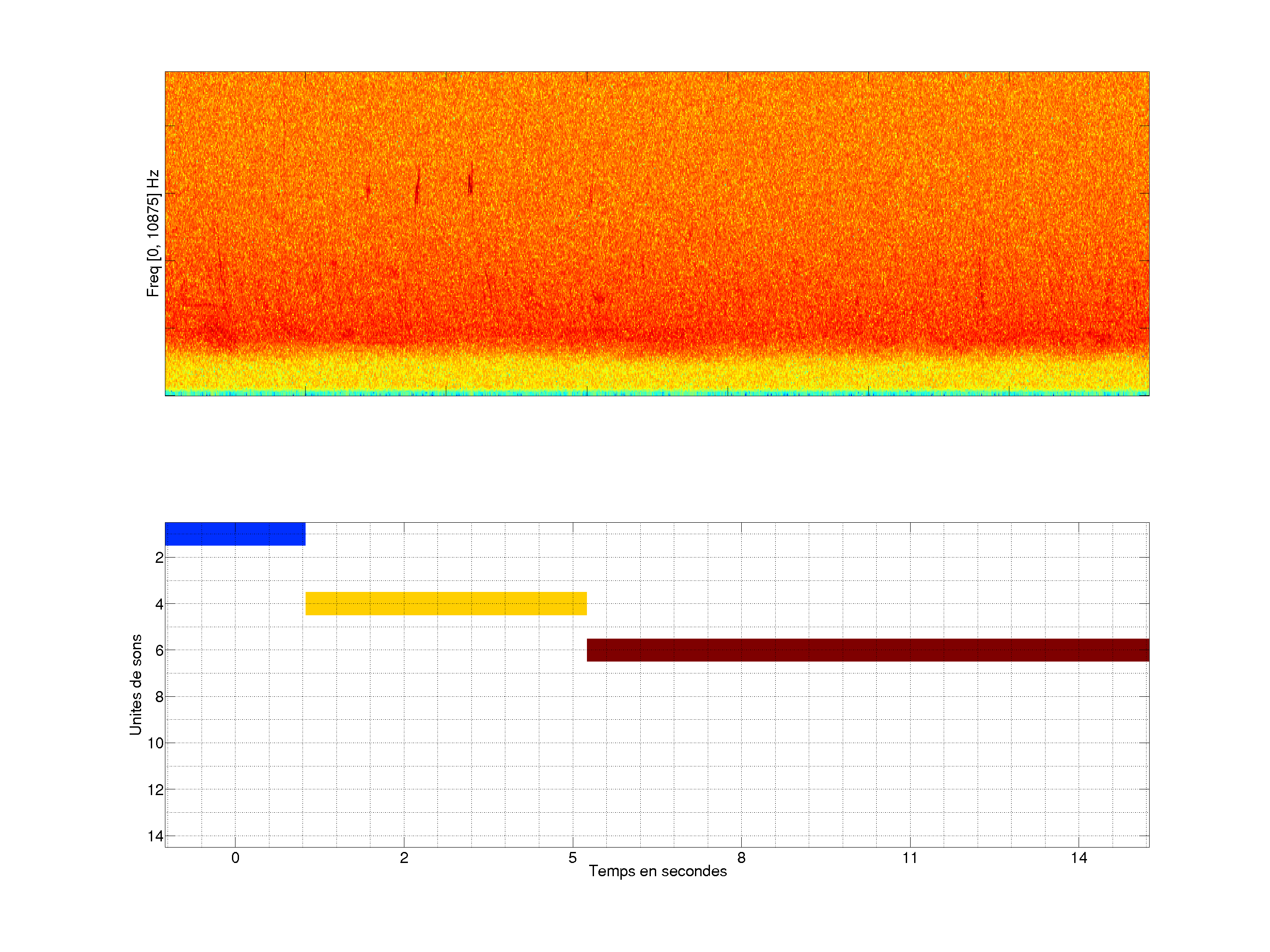
Task: Click the x-axis tick label 0
Action: (235, 858)
